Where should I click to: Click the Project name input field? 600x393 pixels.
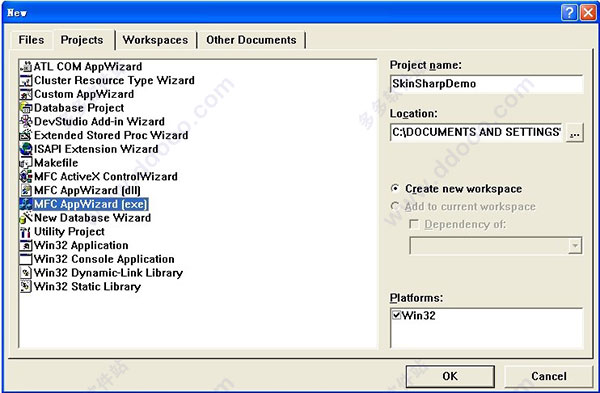(x=487, y=84)
